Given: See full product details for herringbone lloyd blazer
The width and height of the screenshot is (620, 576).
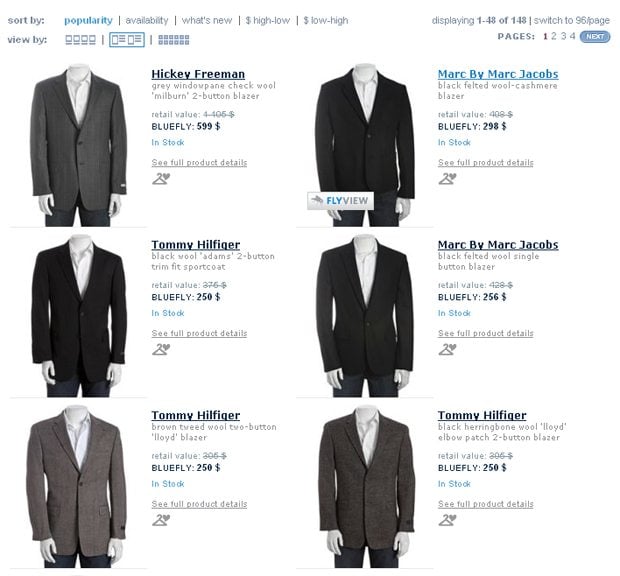Looking at the screenshot, I should point(486,504).
